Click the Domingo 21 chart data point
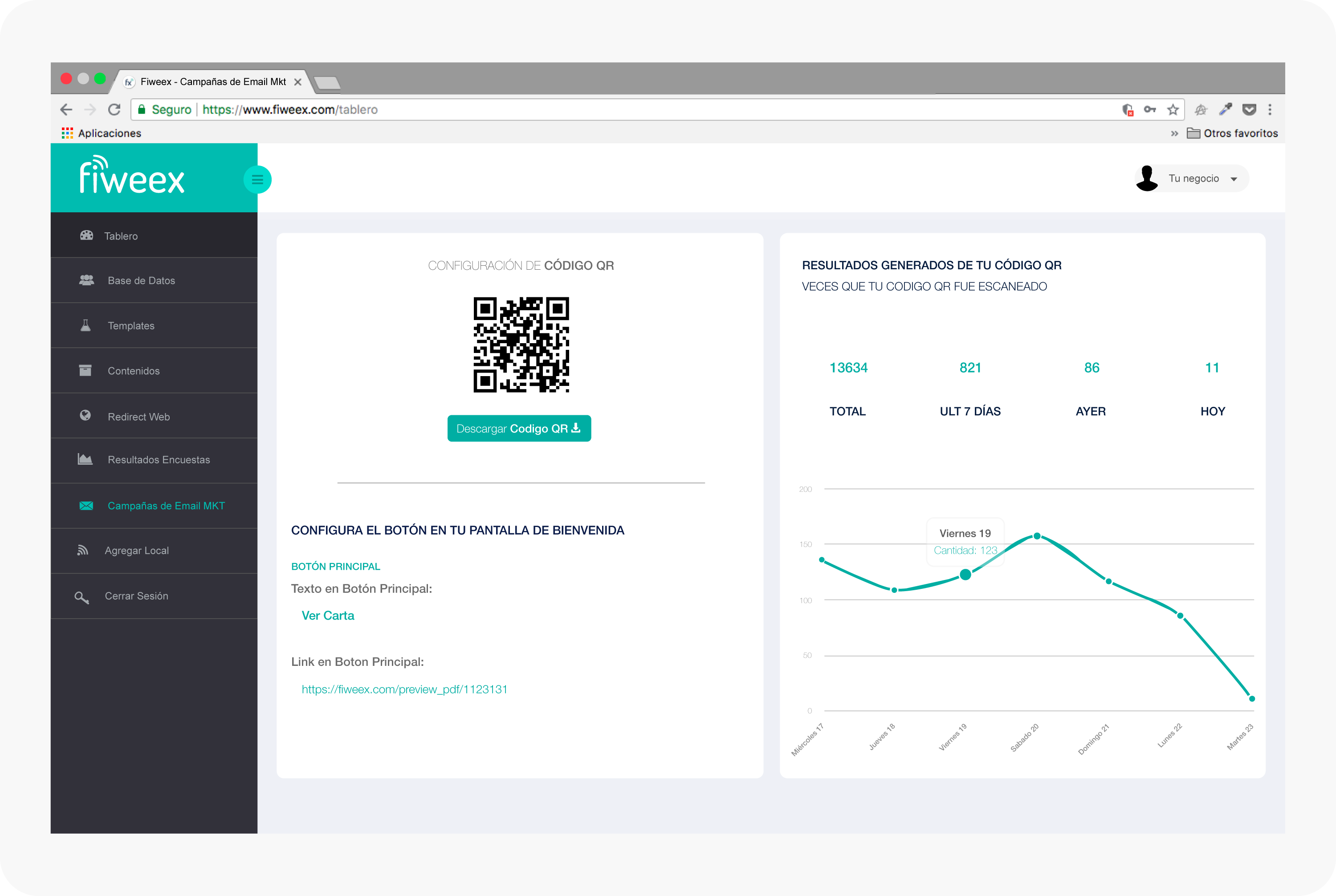The image size is (1336, 896). [1108, 581]
